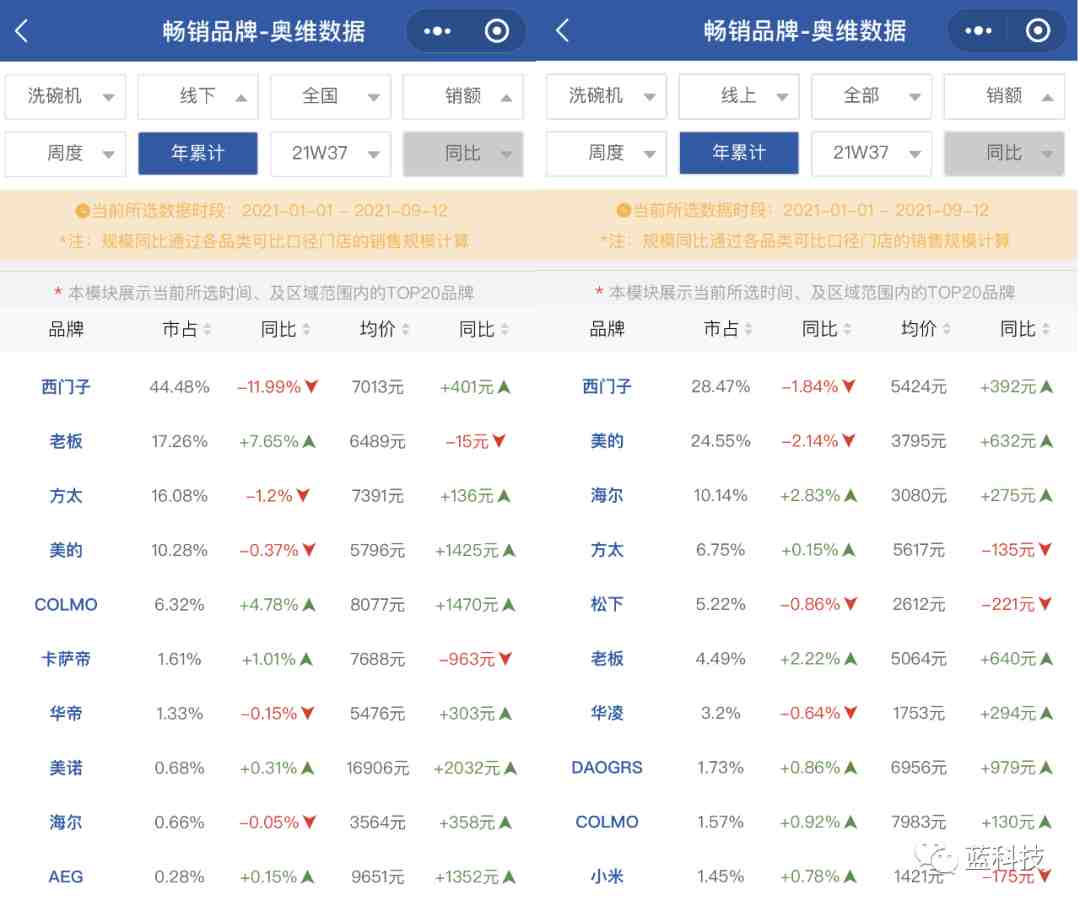Open DAOGRS brand link

pyautogui.click(x=607, y=768)
